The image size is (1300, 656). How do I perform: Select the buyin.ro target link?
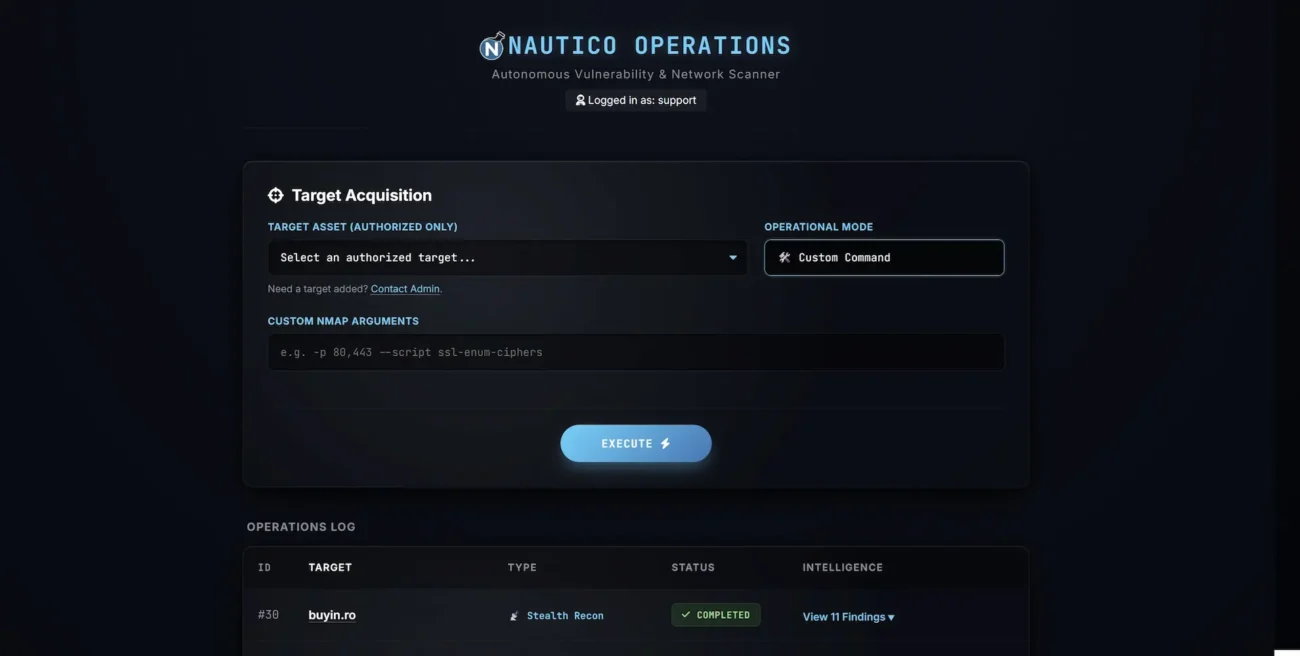pos(331,614)
